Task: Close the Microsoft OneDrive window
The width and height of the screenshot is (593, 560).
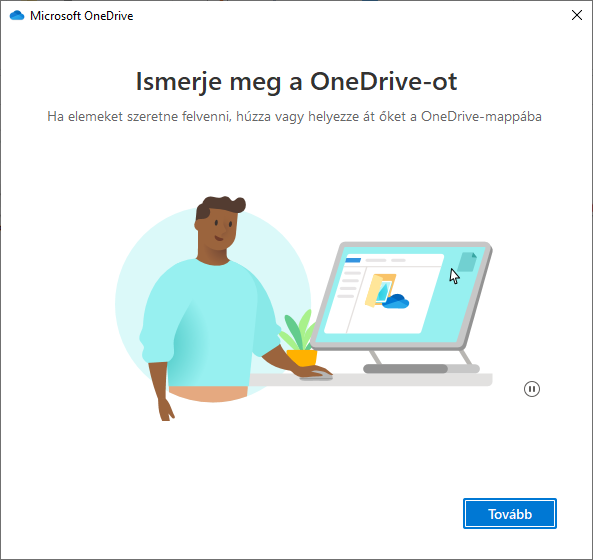Action: [576, 15]
